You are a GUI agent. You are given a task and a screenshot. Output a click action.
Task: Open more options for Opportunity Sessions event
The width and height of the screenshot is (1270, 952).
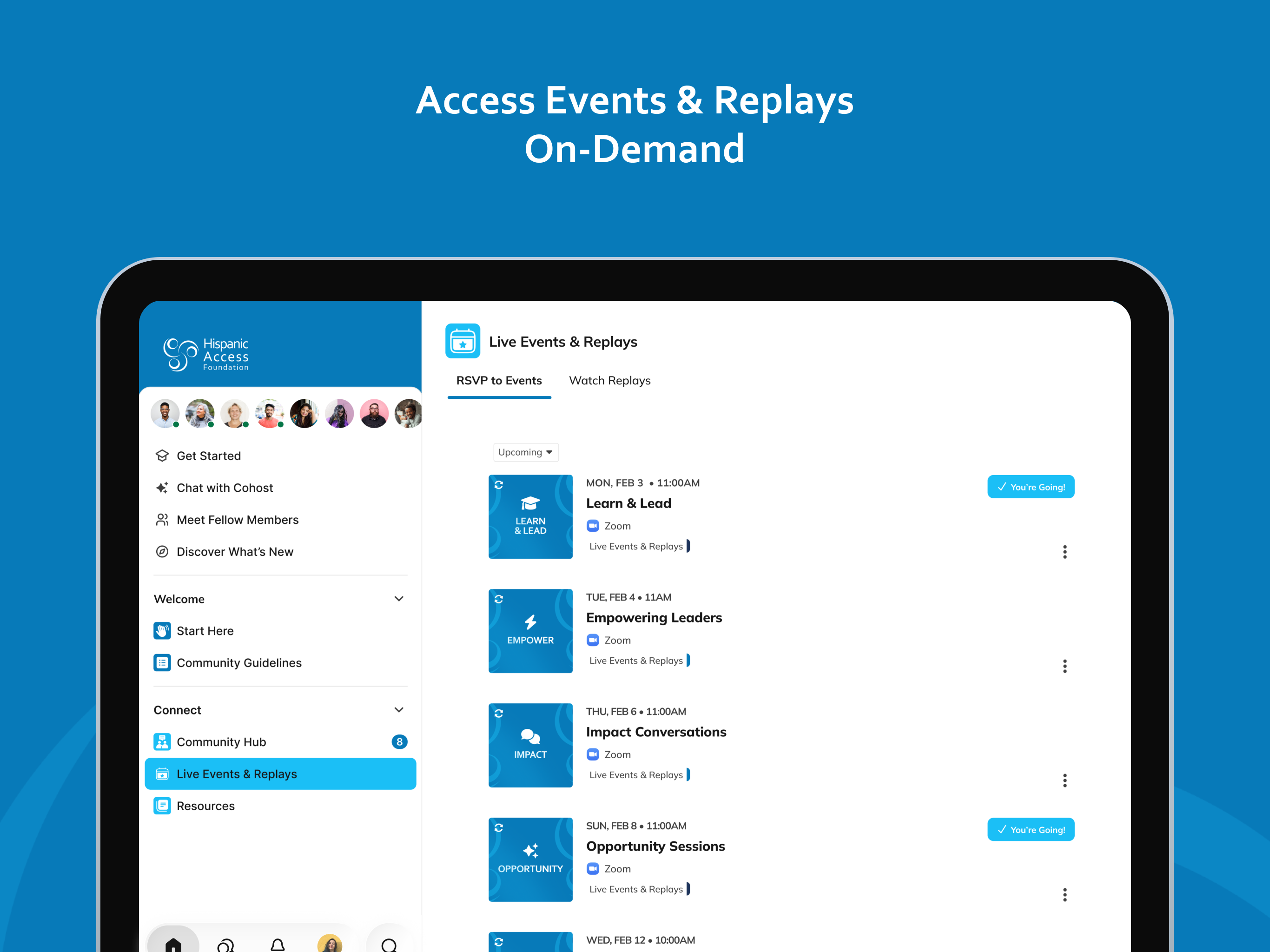[x=1065, y=894]
